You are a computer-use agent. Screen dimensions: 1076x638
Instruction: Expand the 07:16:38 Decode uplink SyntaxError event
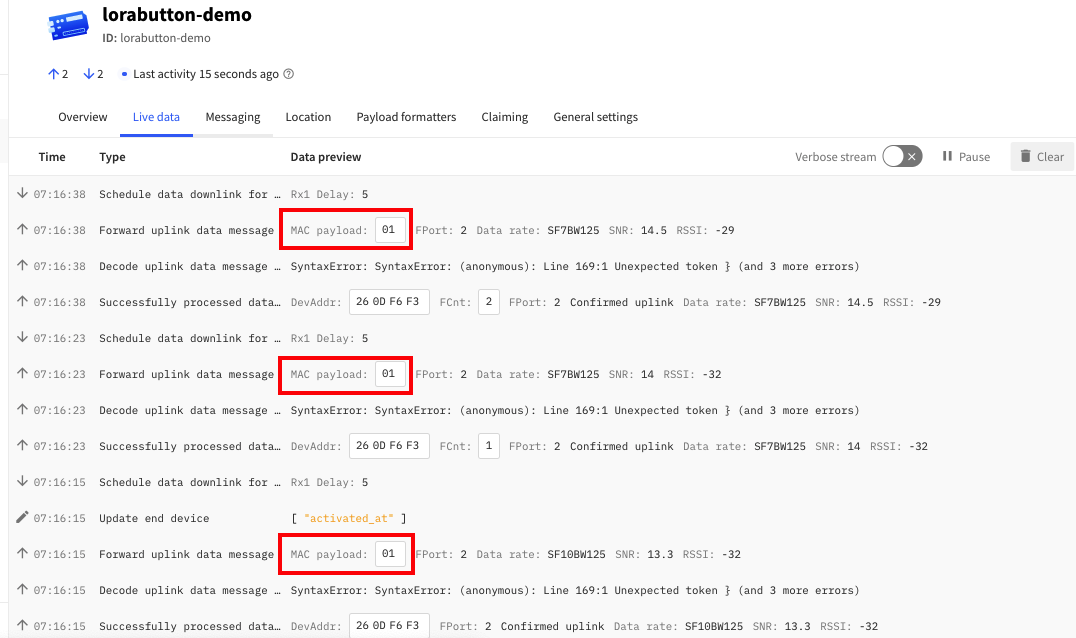pos(183,266)
